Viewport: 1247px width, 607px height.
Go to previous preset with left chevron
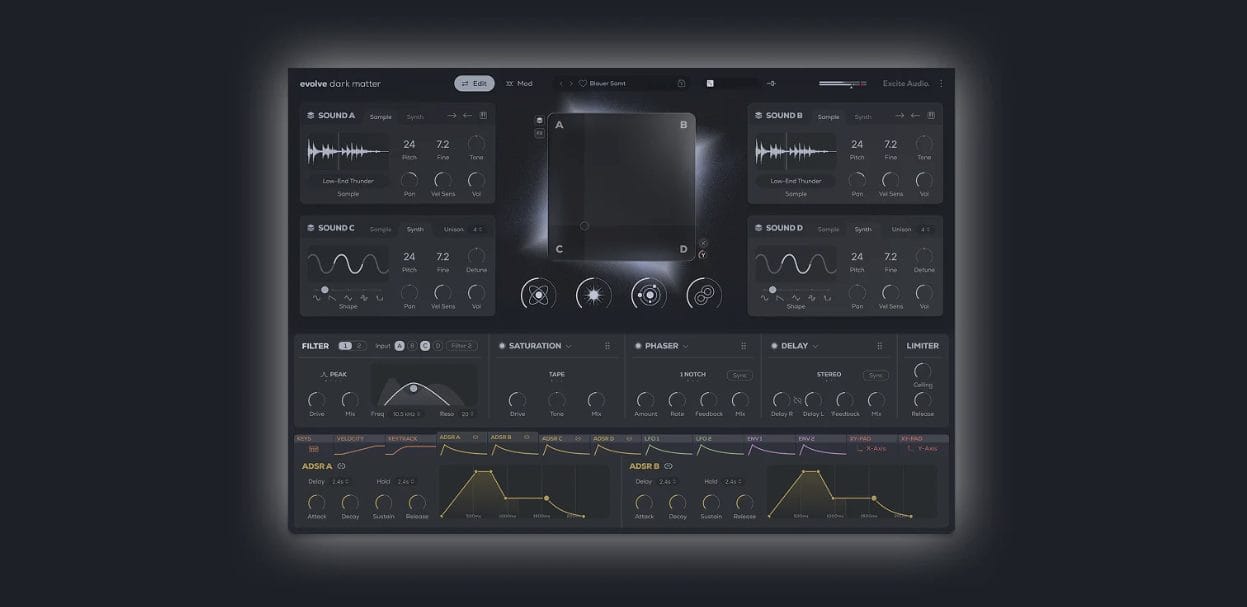click(561, 84)
